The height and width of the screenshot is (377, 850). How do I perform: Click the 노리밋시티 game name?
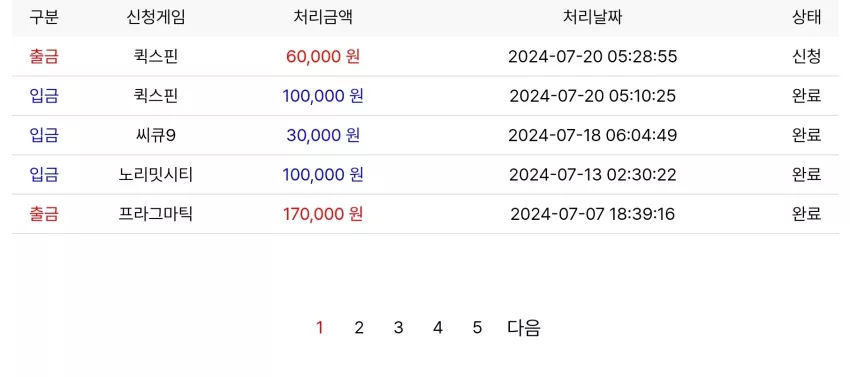tap(156, 175)
